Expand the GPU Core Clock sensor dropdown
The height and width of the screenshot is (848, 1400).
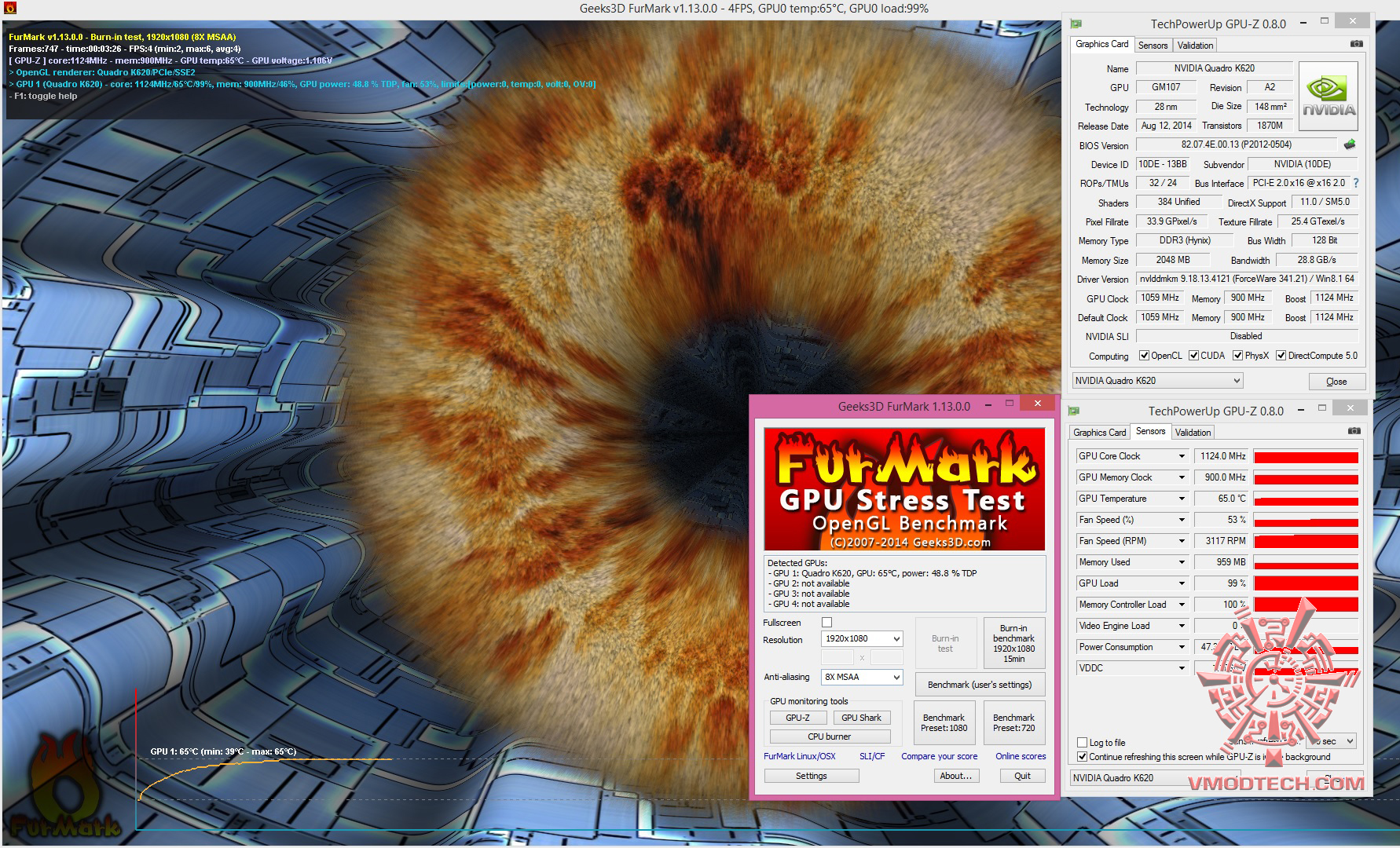point(1181,456)
